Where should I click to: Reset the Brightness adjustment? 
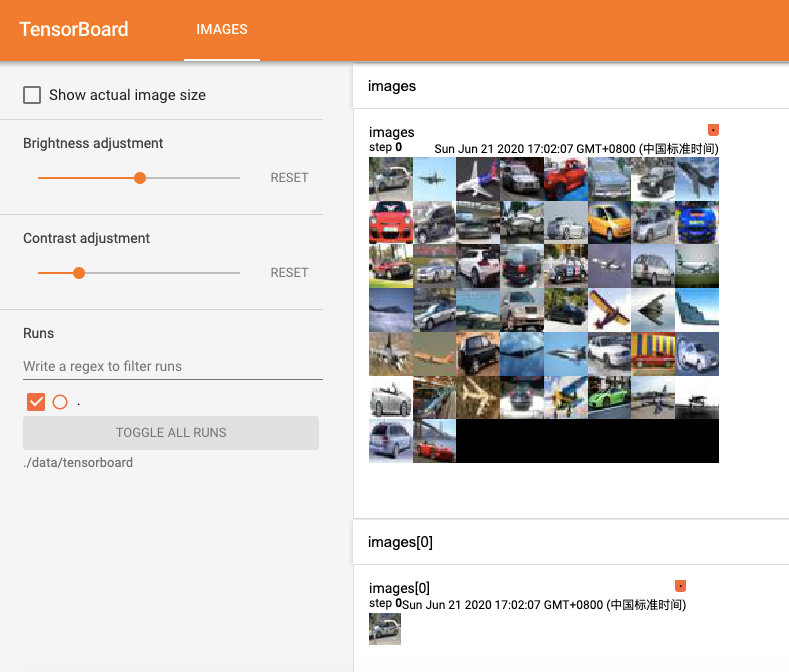coord(289,178)
